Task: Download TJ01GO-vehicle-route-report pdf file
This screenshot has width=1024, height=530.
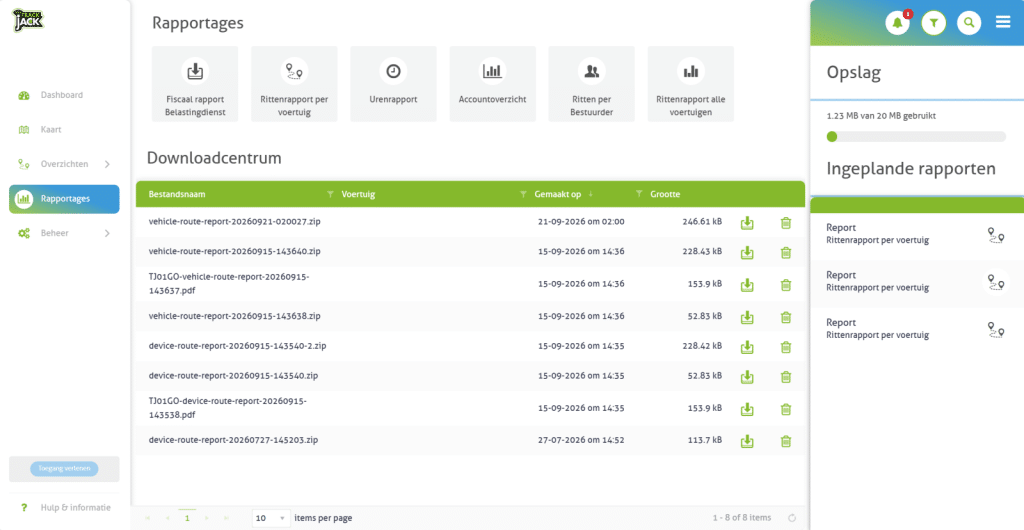Action: coord(747,285)
